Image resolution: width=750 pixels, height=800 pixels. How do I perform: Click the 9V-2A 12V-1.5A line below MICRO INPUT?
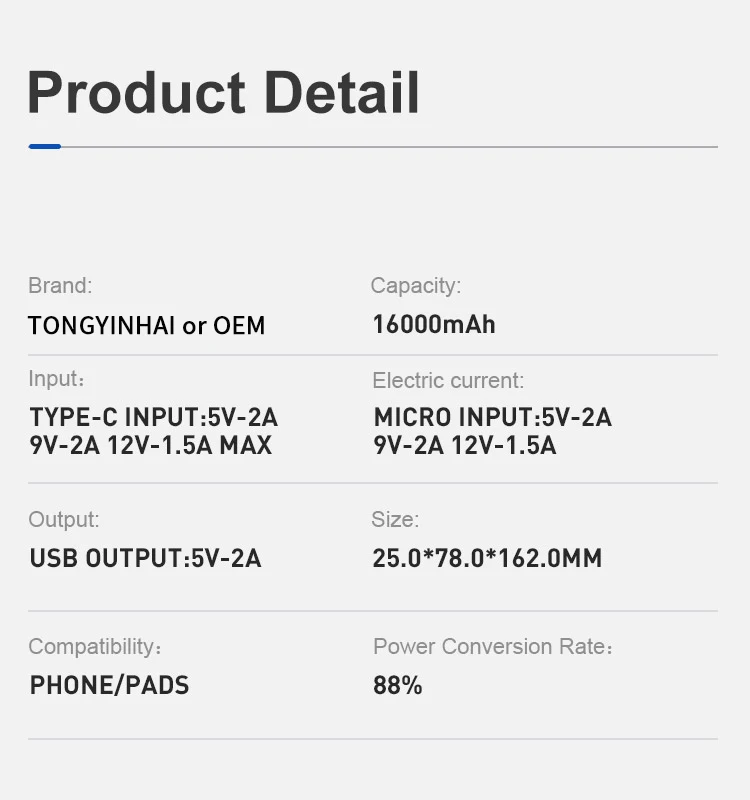(465, 445)
